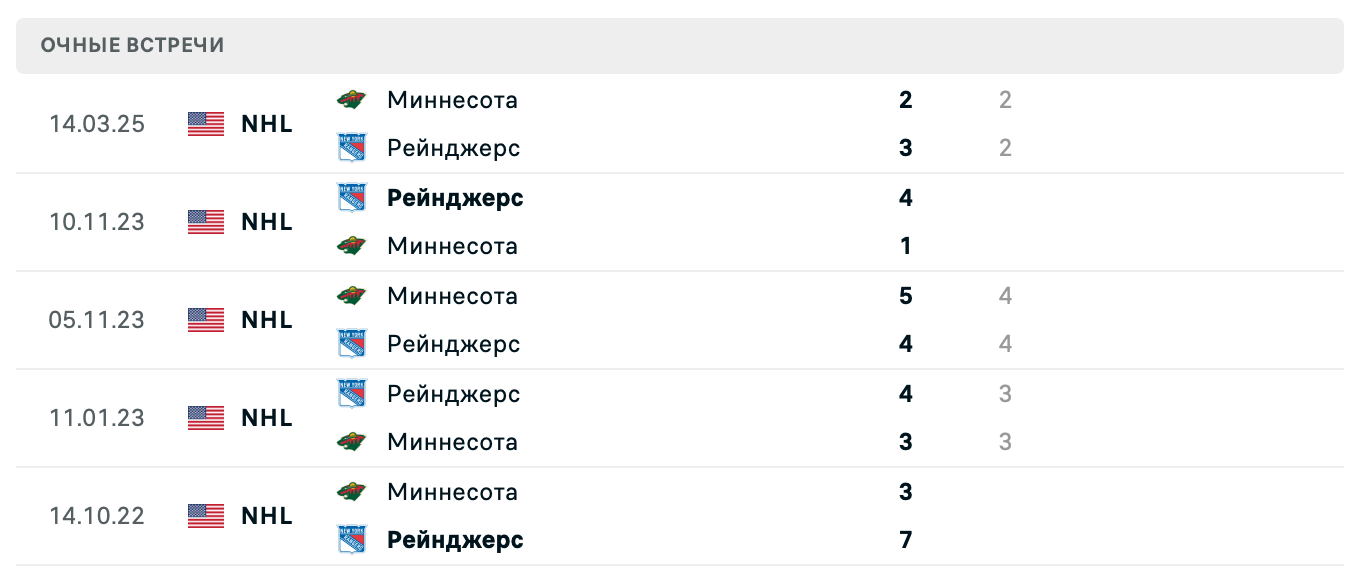Select bold Рейнджерс team name in 10.11.23 match
Viewport: 1360px width, 582px height.
[455, 198]
